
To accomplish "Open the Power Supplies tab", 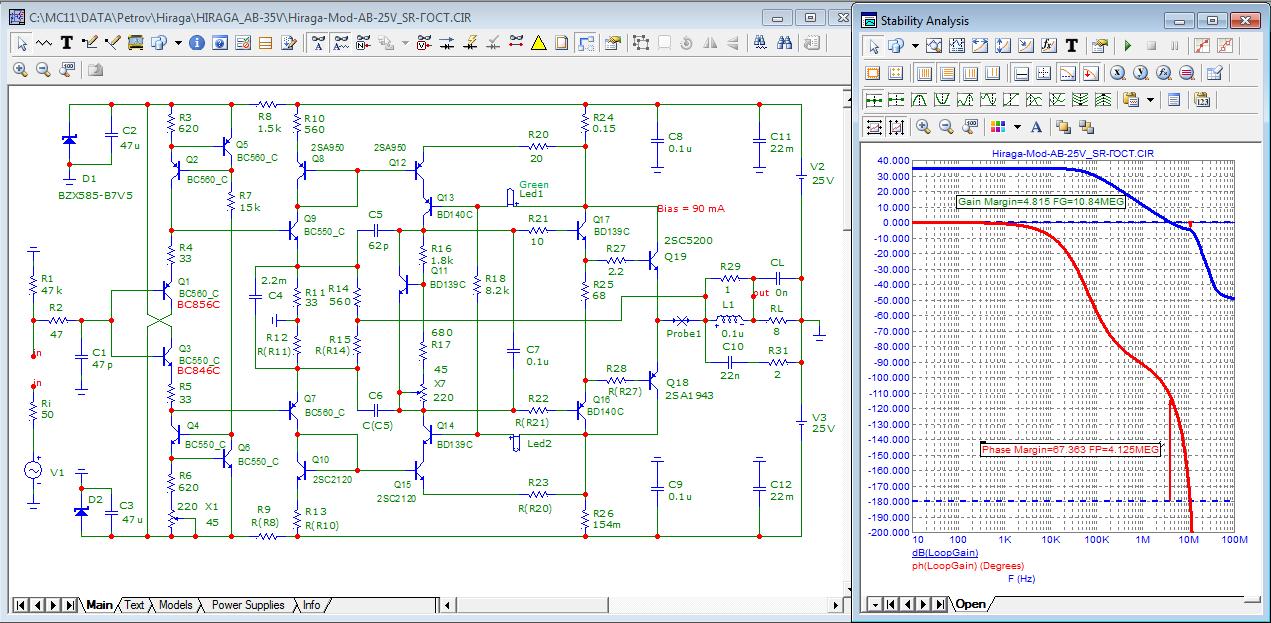I will point(248,605).
